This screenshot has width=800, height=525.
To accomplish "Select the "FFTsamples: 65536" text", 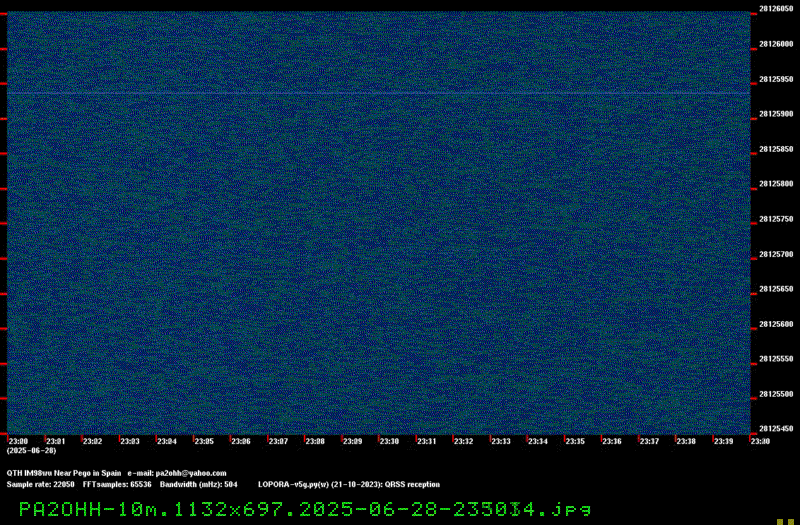I will pyautogui.click(x=117, y=484).
